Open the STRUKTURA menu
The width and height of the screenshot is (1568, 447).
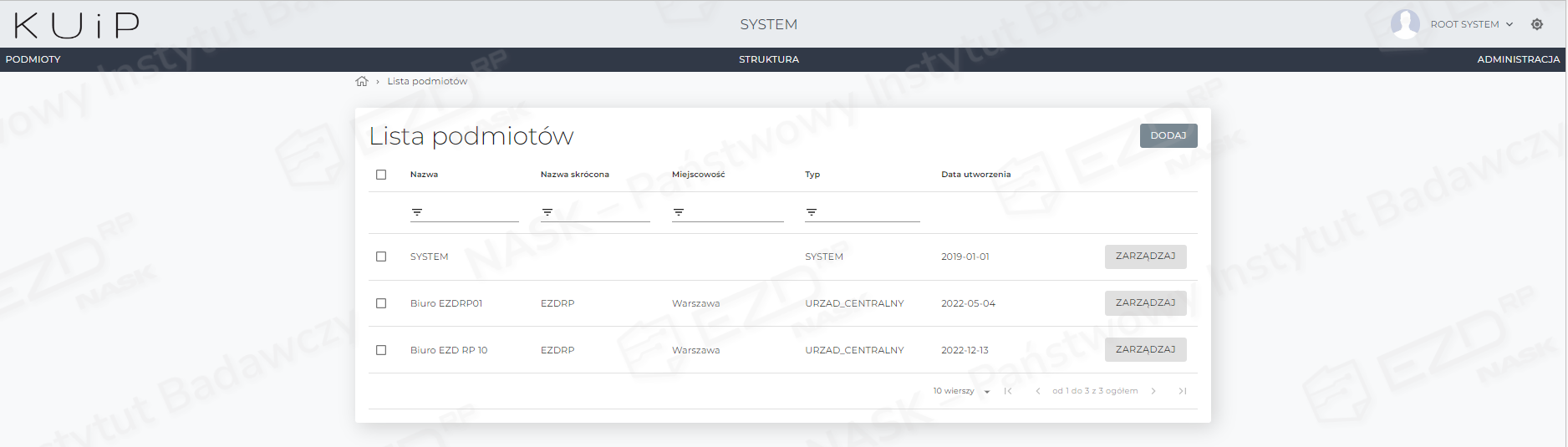(x=768, y=59)
